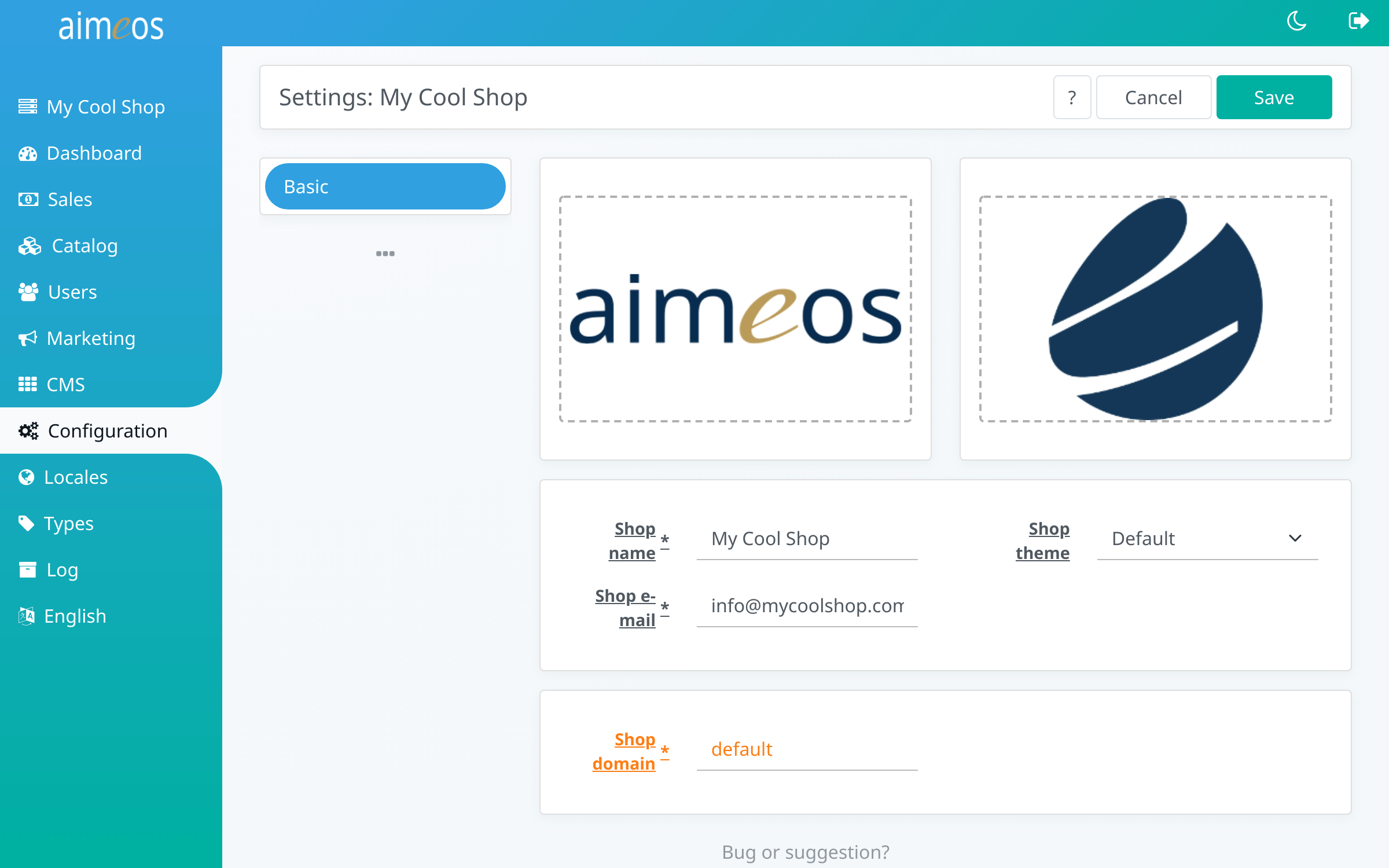Switch language via English label

click(75, 616)
